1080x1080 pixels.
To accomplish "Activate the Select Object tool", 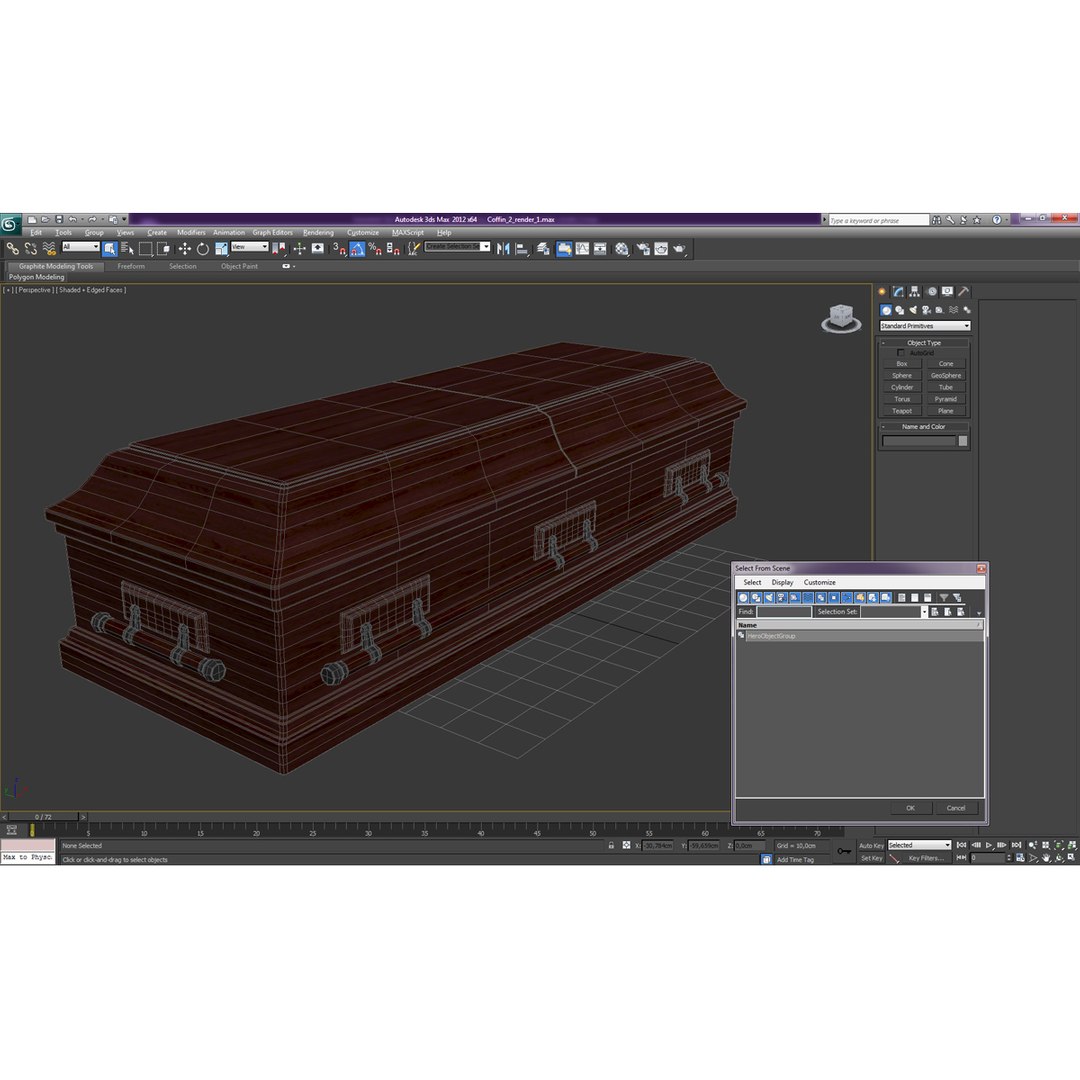I will click(x=110, y=249).
